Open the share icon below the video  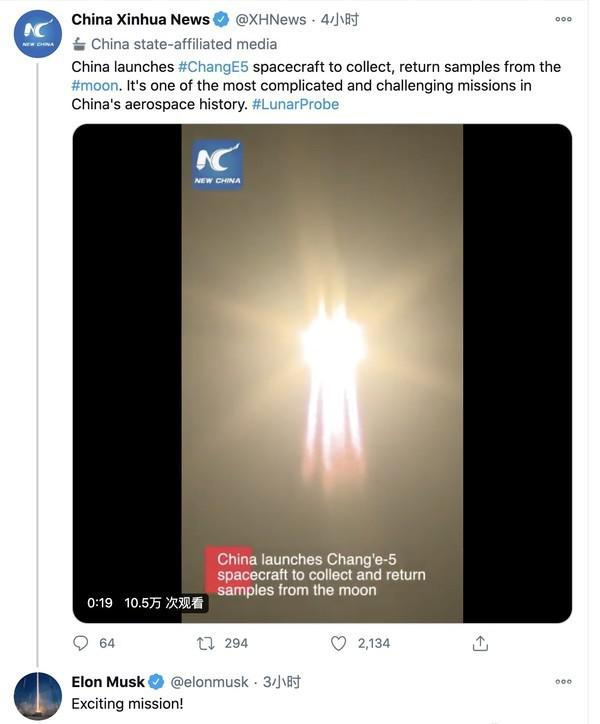coord(480,643)
